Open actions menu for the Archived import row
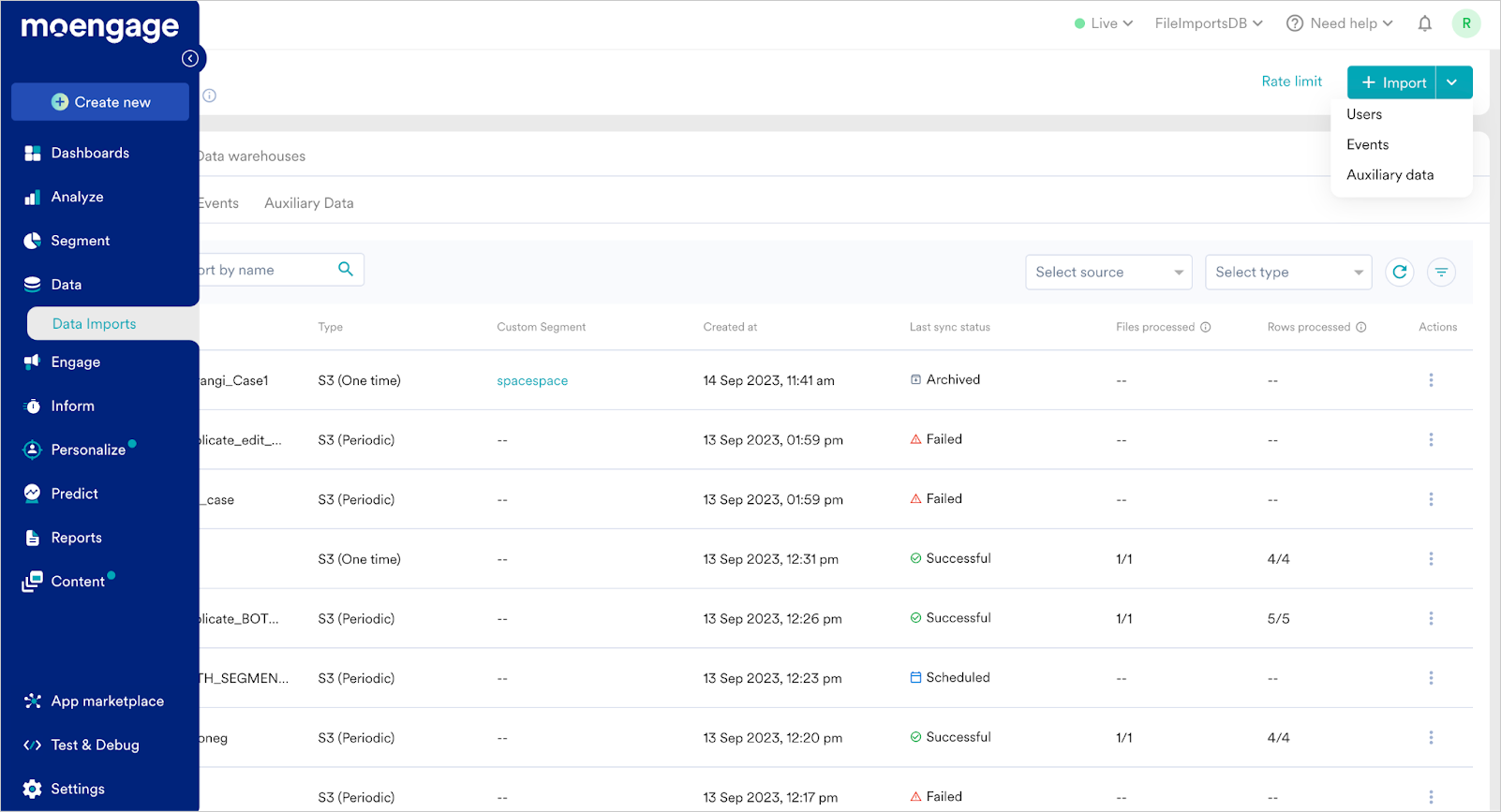Screen dimensions: 1501x812 tap(1431, 380)
